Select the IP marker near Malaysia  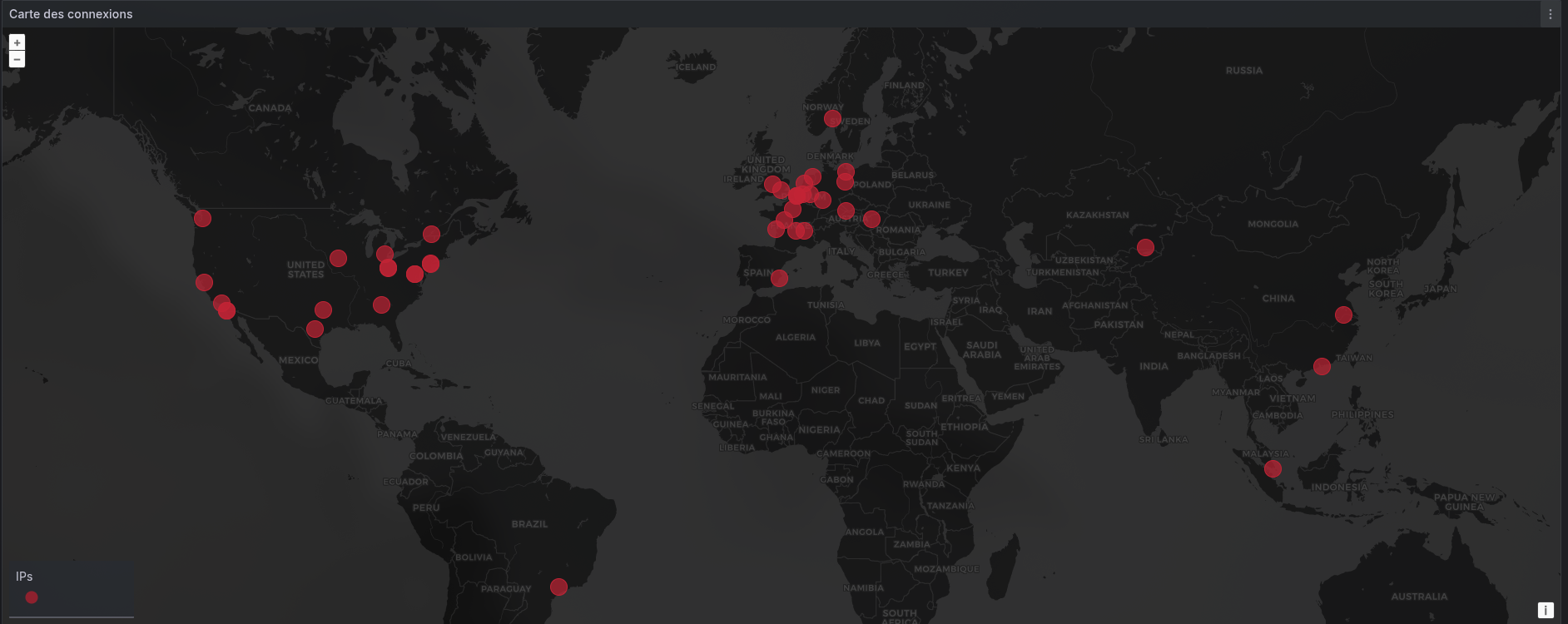click(x=1273, y=469)
